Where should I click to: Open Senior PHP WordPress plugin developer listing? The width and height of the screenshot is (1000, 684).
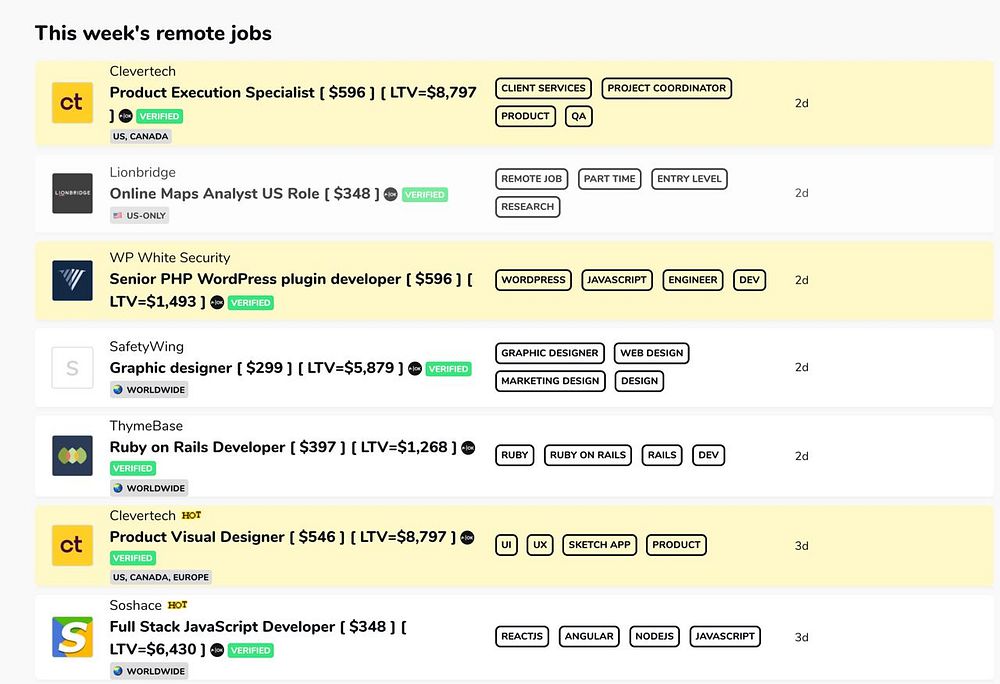(291, 290)
